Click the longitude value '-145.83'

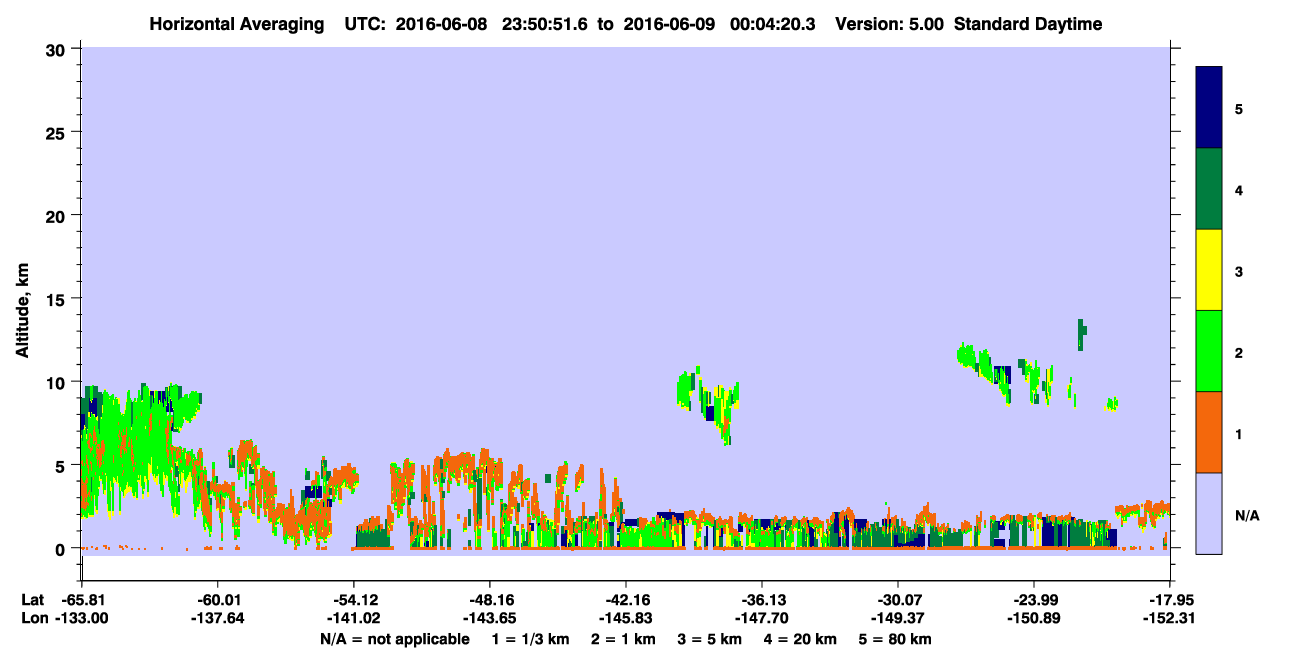[x=626, y=619]
